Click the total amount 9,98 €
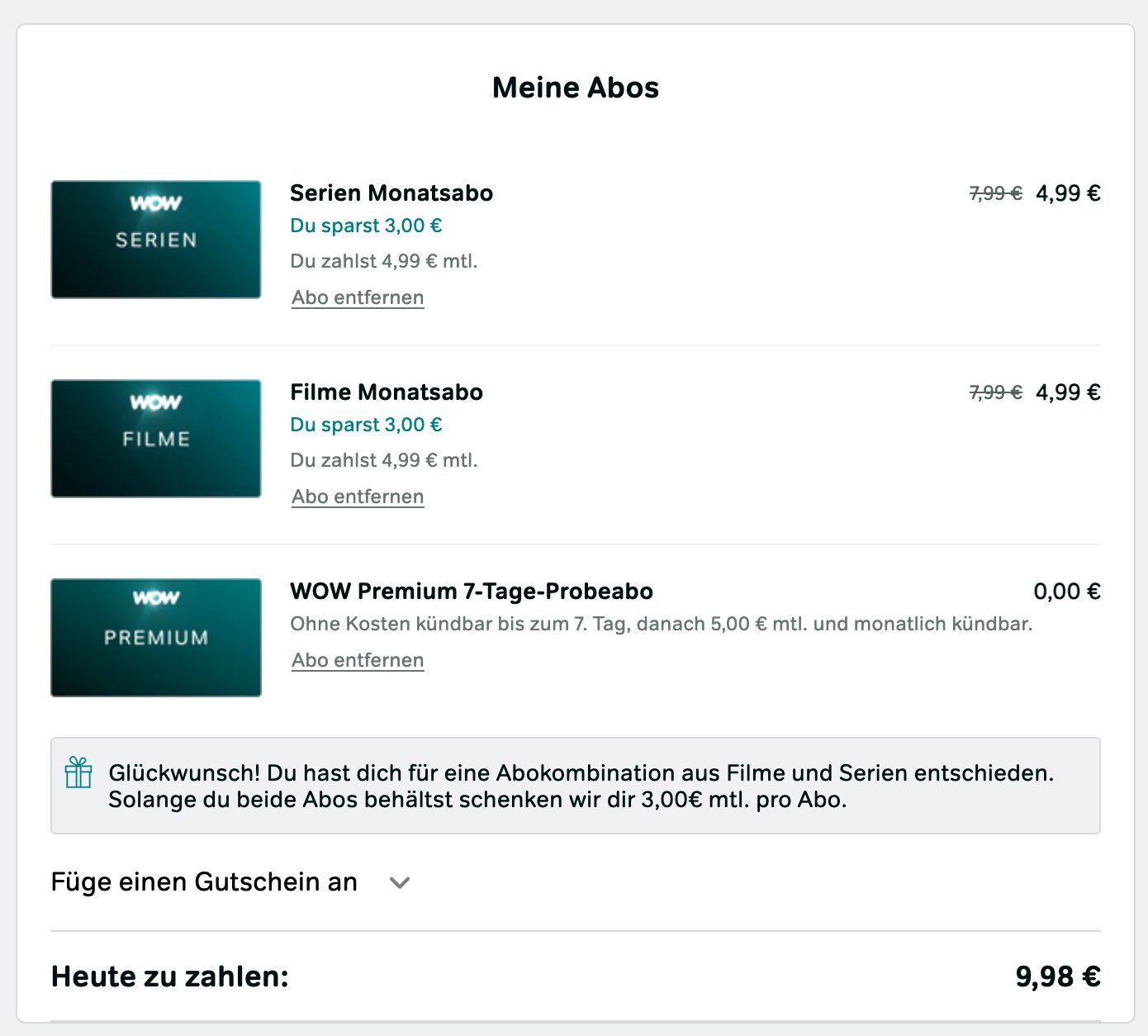This screenshot has width=1148, height=1036. tap(1058, 977)
